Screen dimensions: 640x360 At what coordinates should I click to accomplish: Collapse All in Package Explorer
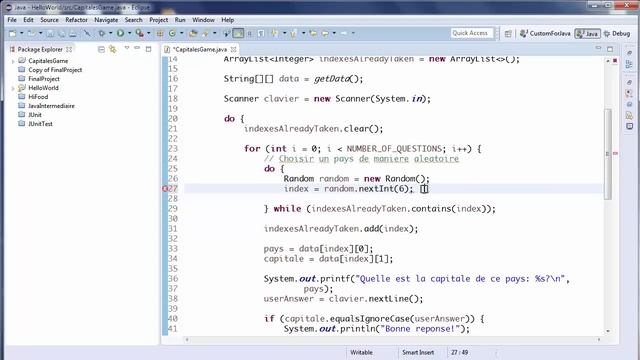tap(101, 49)
